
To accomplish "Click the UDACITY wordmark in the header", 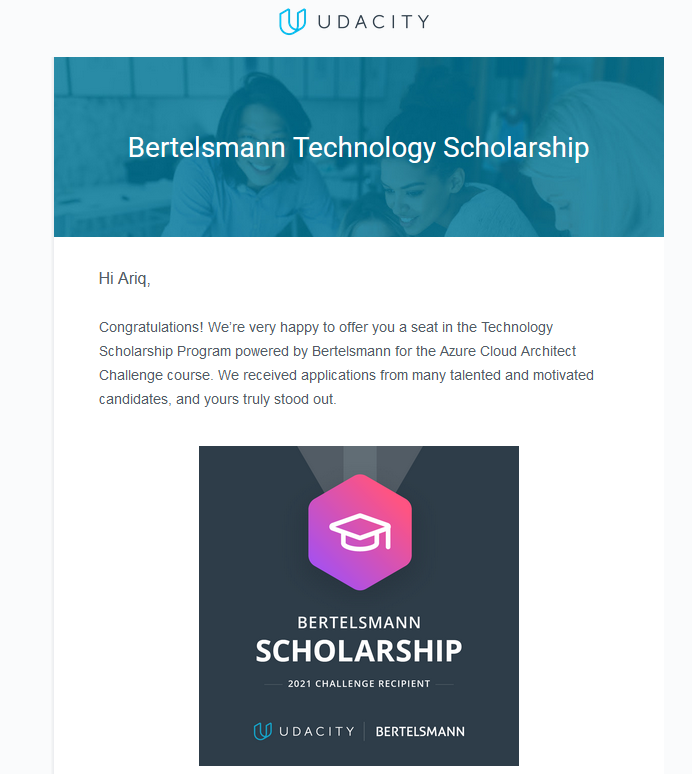I will (374, 22).
